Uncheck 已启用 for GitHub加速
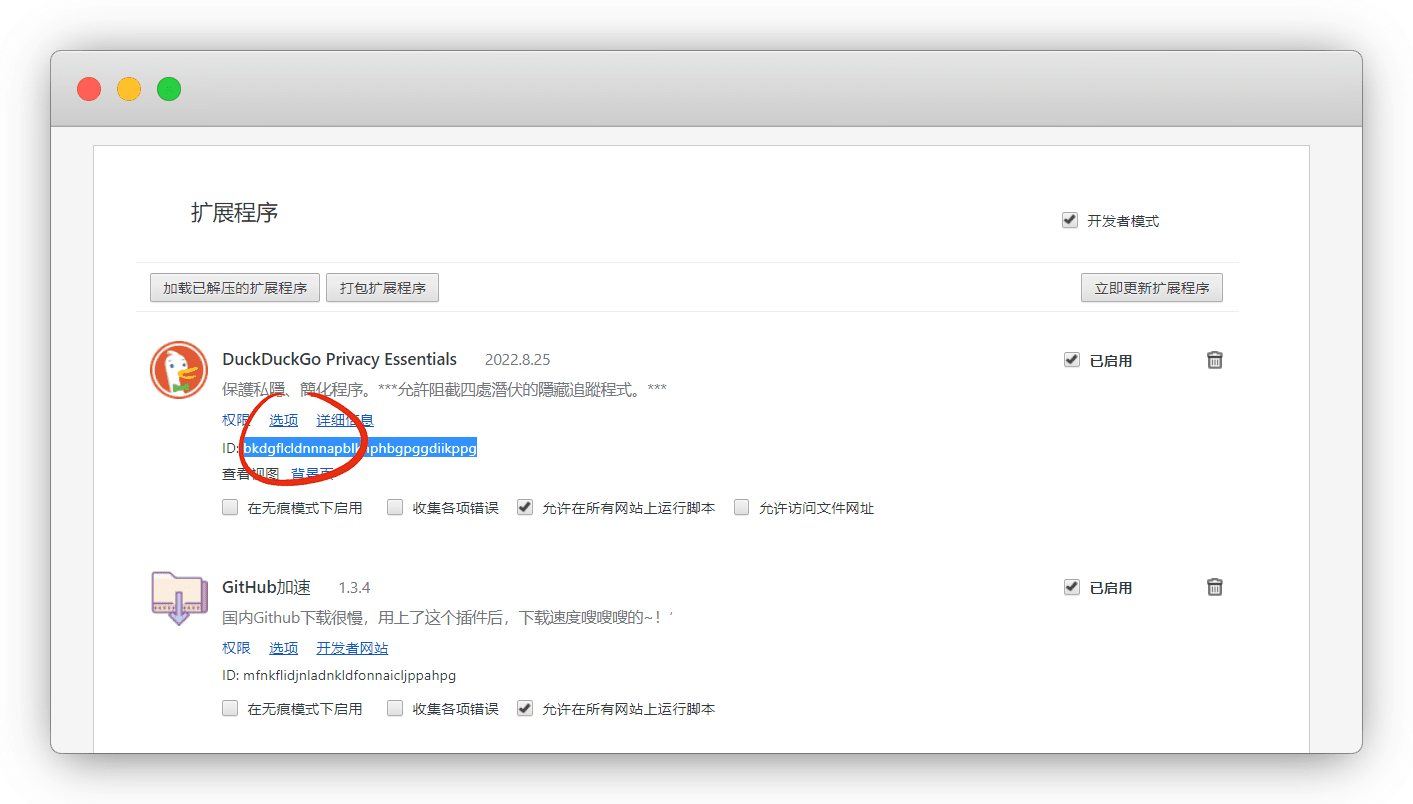Image resolution: width=1413 pixels, height=804 pixels. pos(1072,587)
